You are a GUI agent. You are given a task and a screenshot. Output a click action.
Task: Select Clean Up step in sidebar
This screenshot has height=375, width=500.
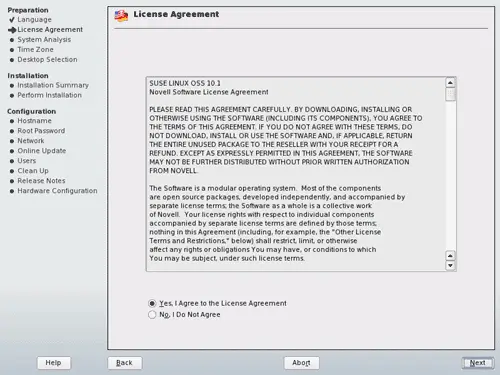coord(33,171)
